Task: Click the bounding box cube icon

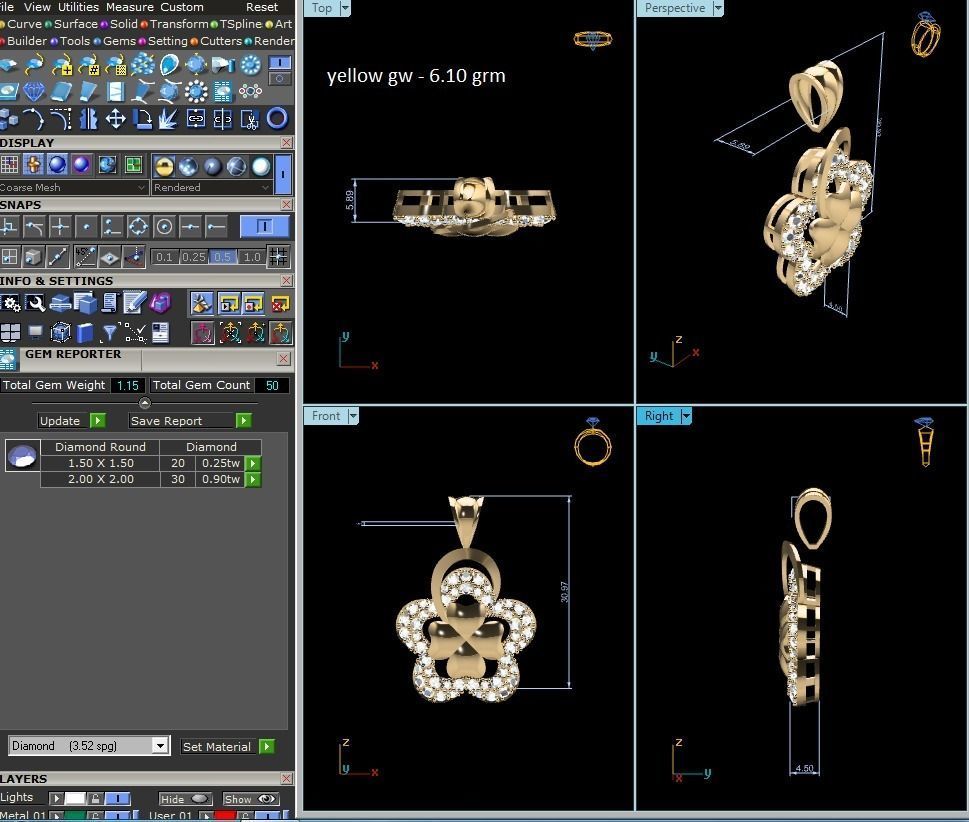Action: tap(61, 333)
